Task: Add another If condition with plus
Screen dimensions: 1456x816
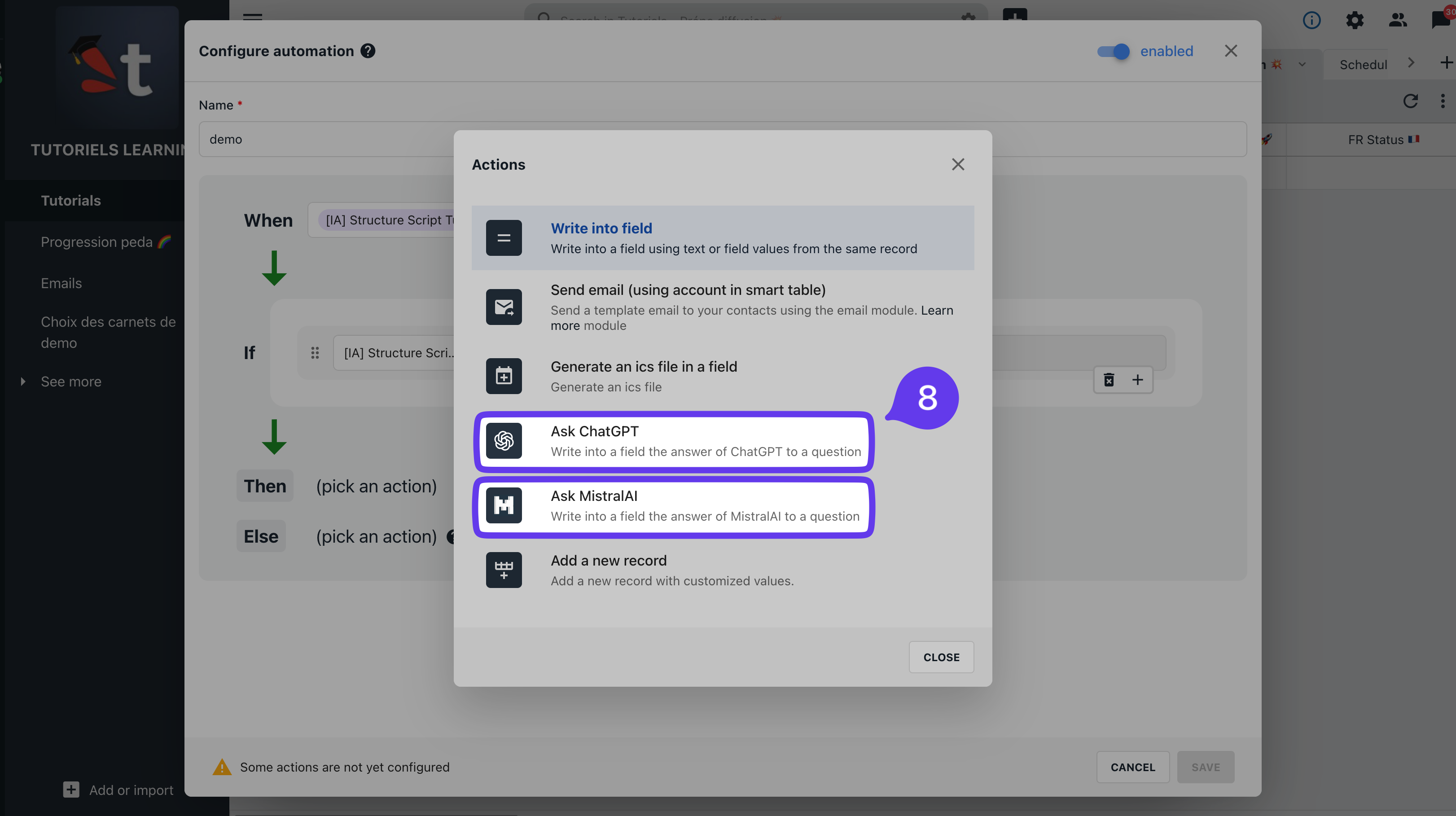Action: (x=1137, y=380)
